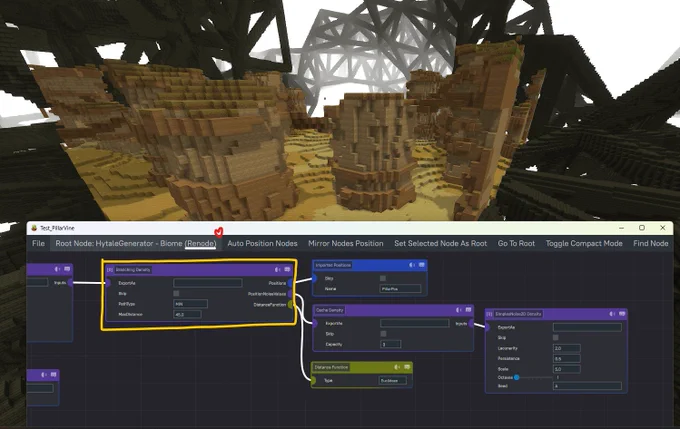Click comment icon on Distance Function node
Viewport: 680px width, 429px height.
coord(407,367)
